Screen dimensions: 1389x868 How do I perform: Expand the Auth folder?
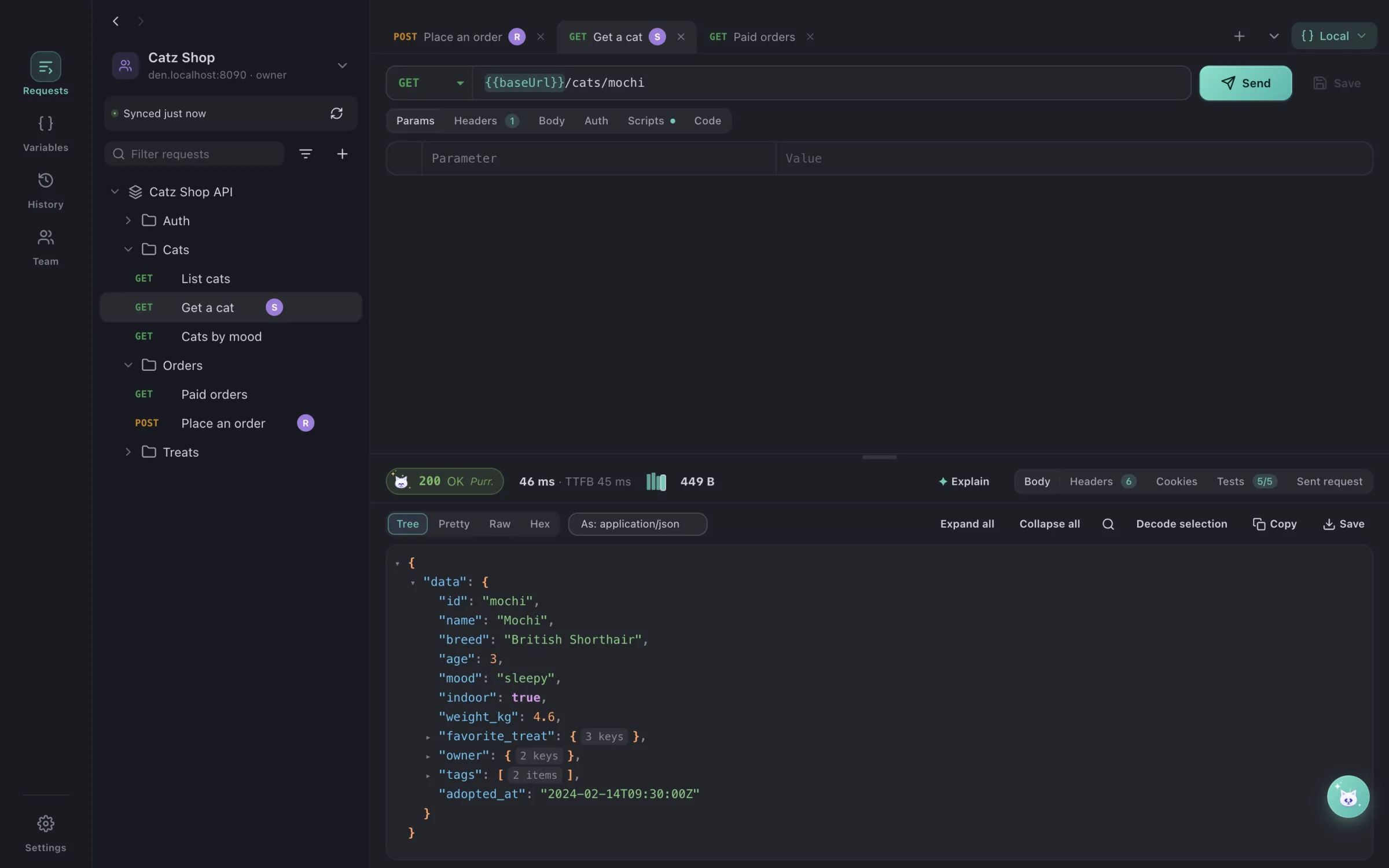point(128,220)
